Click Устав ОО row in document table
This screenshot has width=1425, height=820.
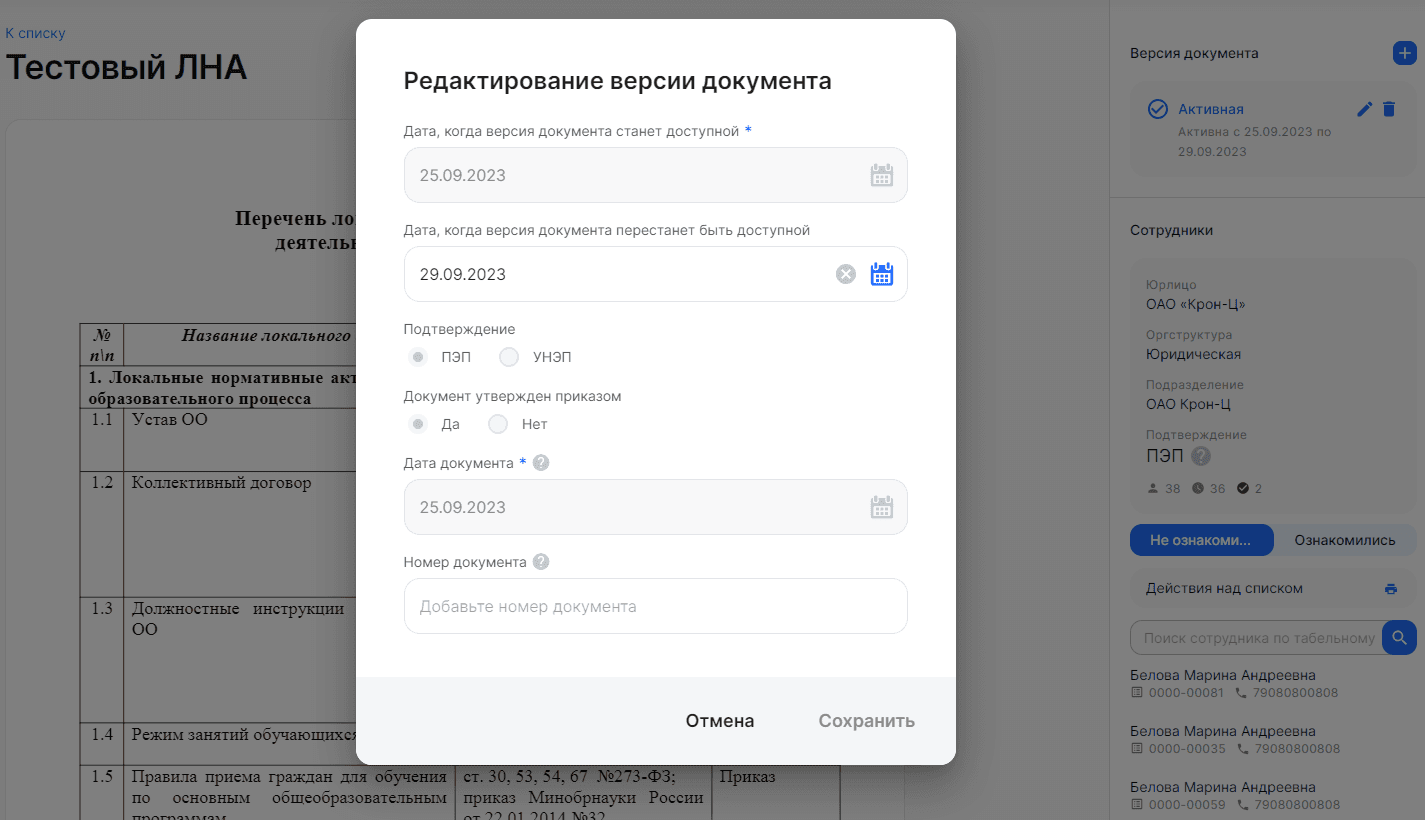click(169, 420)
